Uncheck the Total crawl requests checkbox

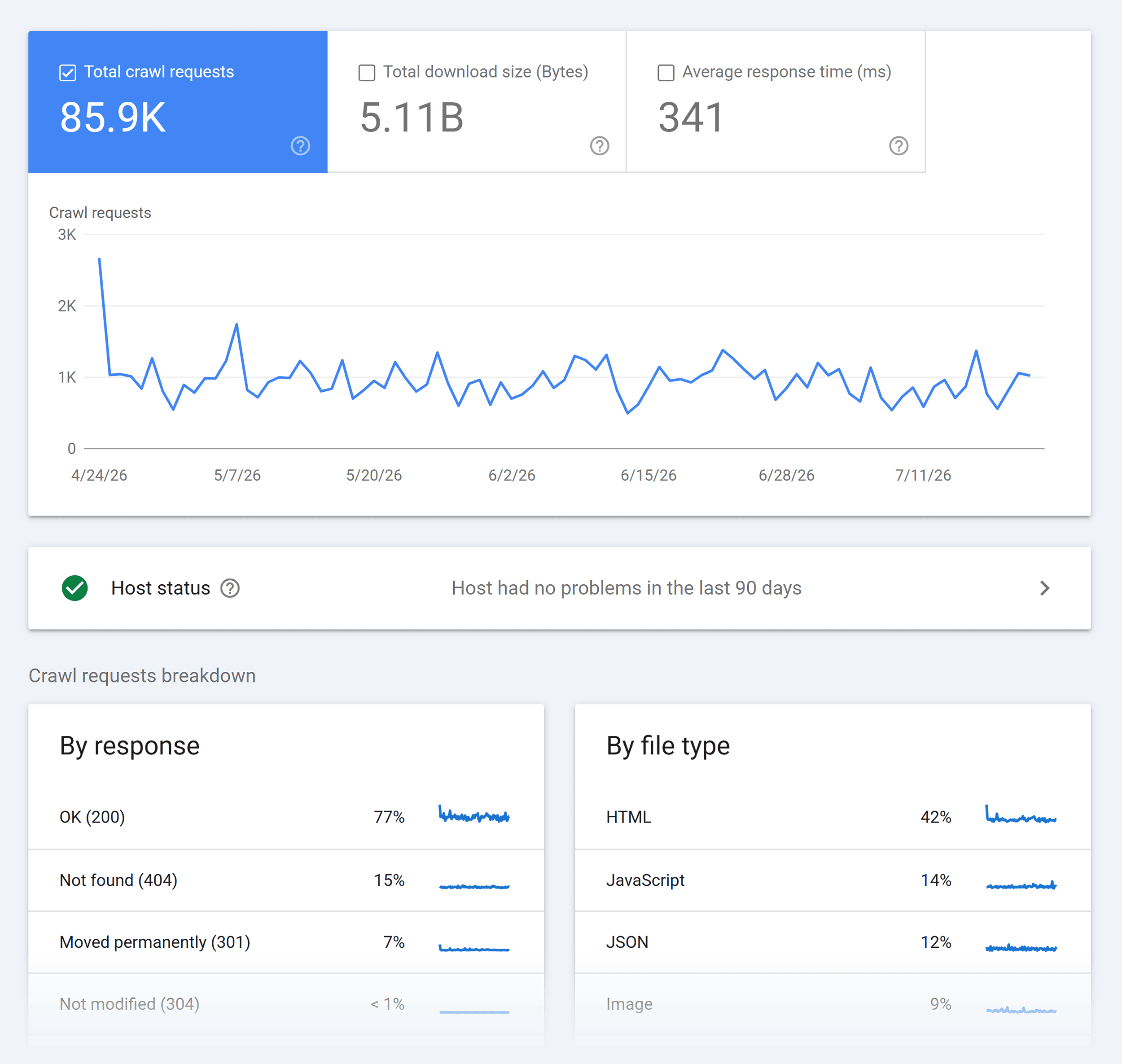67,73
